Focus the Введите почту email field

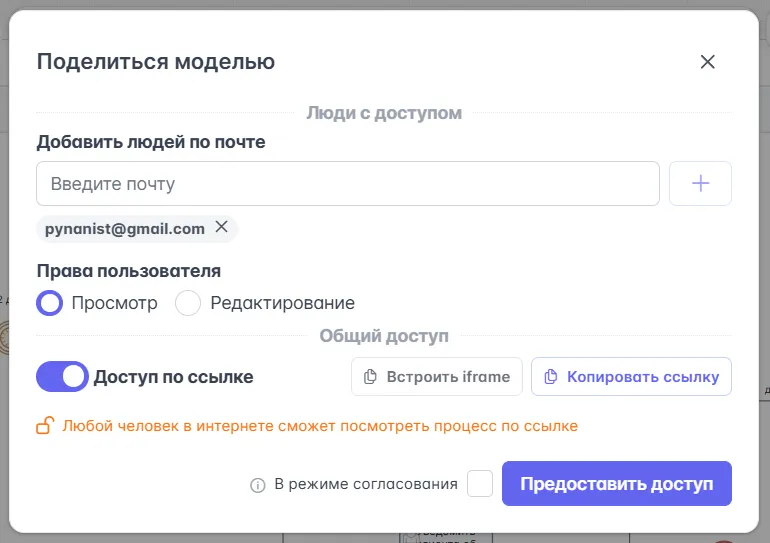click(x=347, y=184)
